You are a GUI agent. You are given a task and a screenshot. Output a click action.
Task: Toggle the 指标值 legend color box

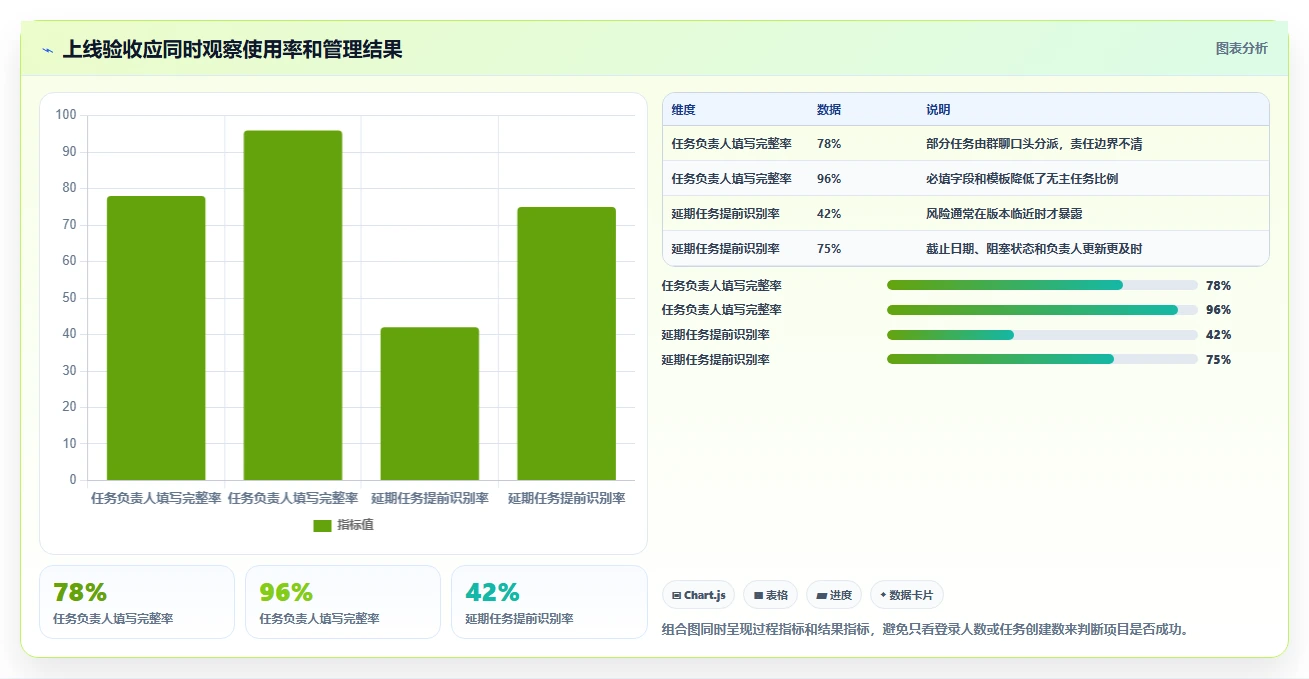(322, 525)
